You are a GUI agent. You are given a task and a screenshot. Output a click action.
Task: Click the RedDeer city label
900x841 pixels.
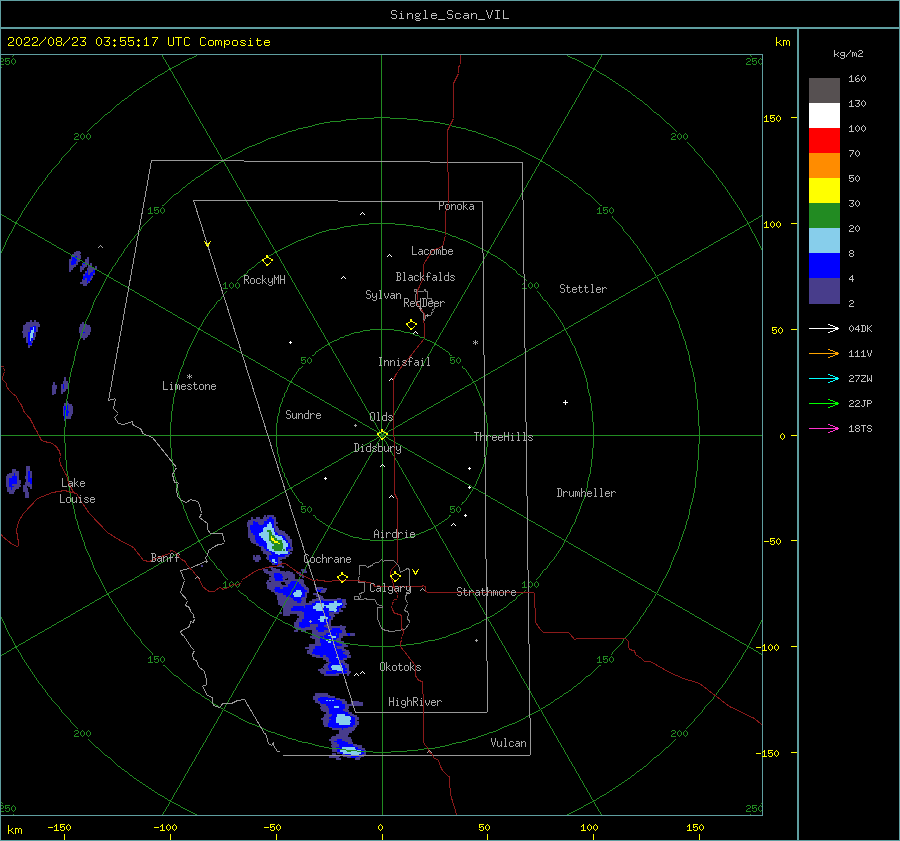pos(424,303)
